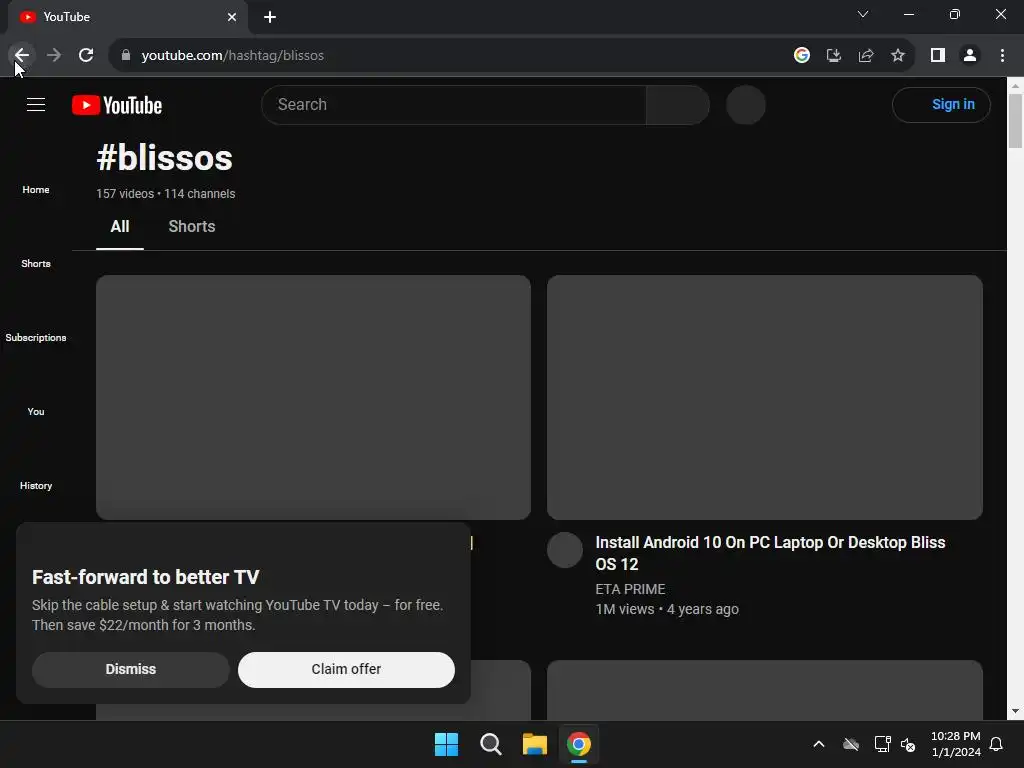Go back using the browser back arrow
The image size is (1024, 768).
22,56
